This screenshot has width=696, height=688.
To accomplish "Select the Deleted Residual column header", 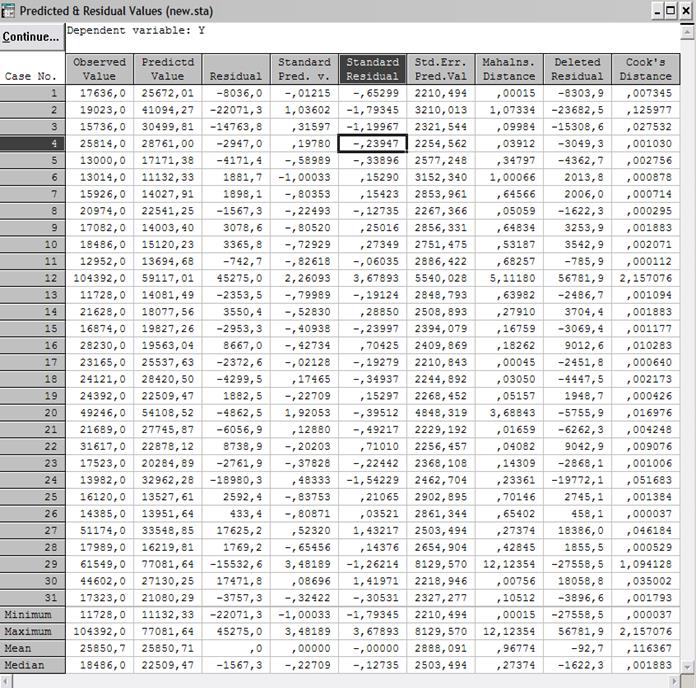I will tap(576, 68).
